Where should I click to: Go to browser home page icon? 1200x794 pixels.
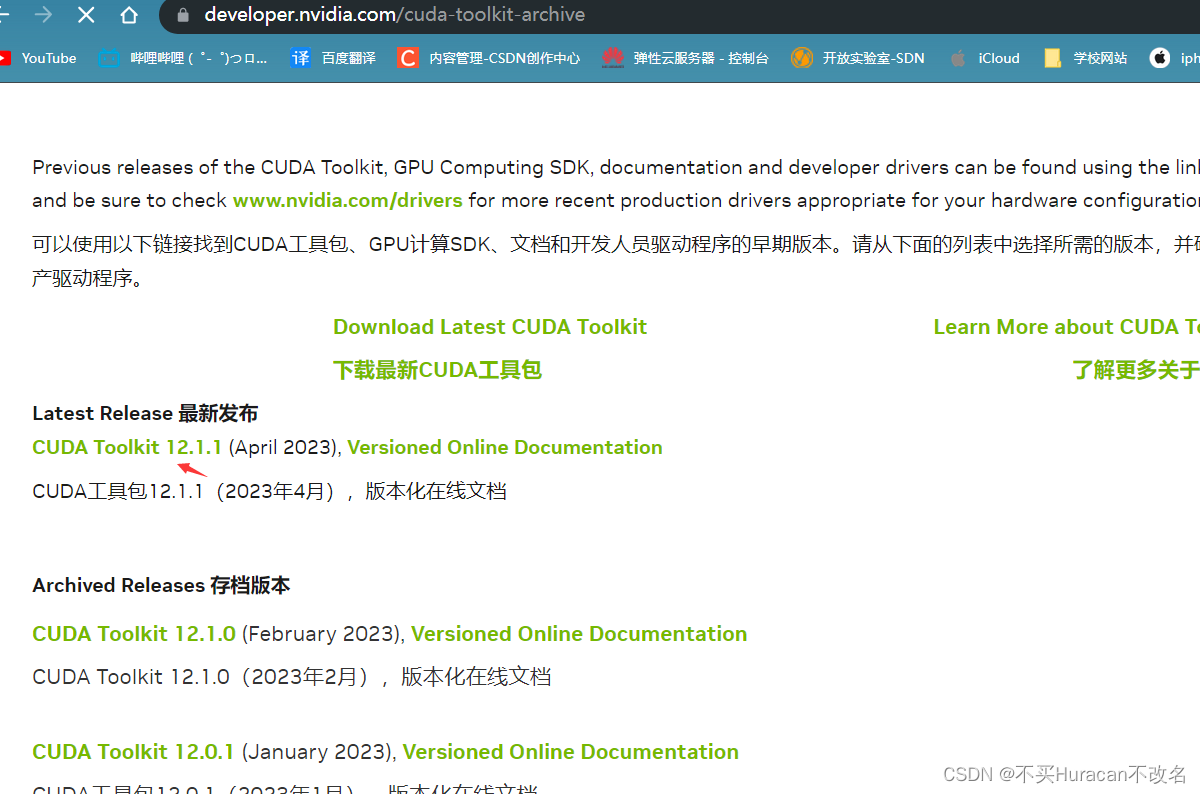pos(129,15)
